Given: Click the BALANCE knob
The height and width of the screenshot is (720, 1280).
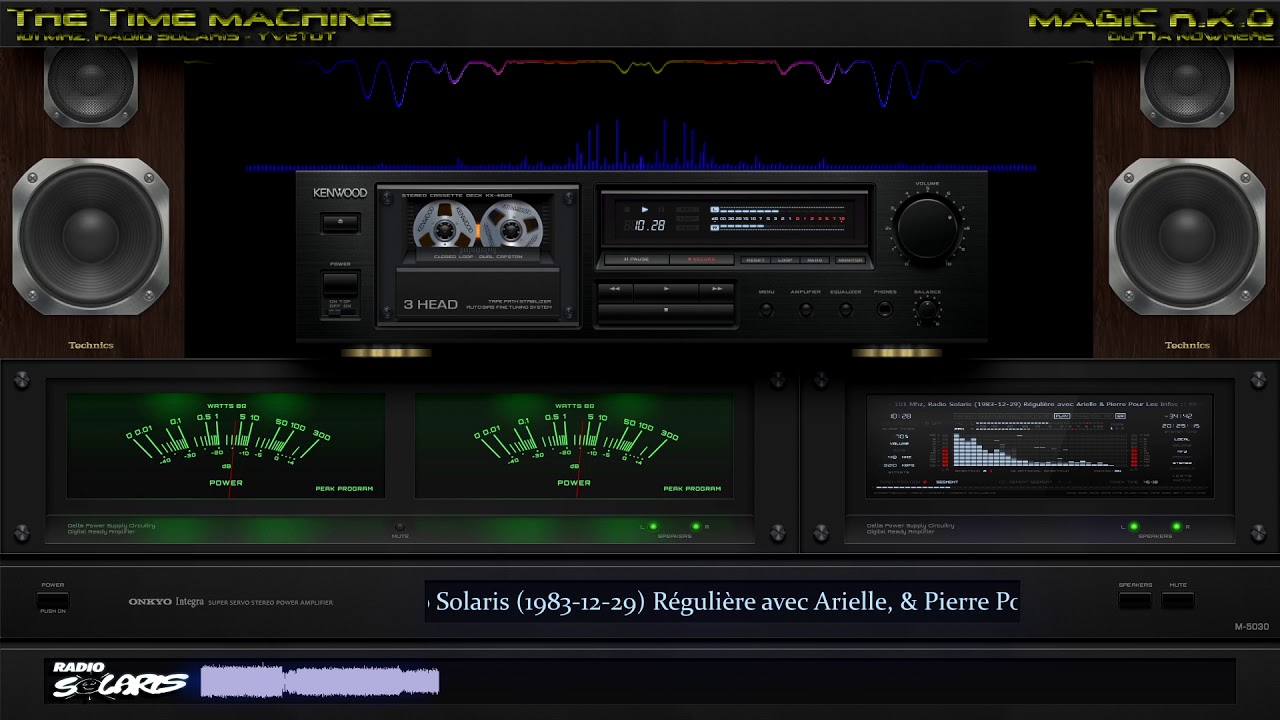Looking at the screenshot, I should [x=927, y=310].
